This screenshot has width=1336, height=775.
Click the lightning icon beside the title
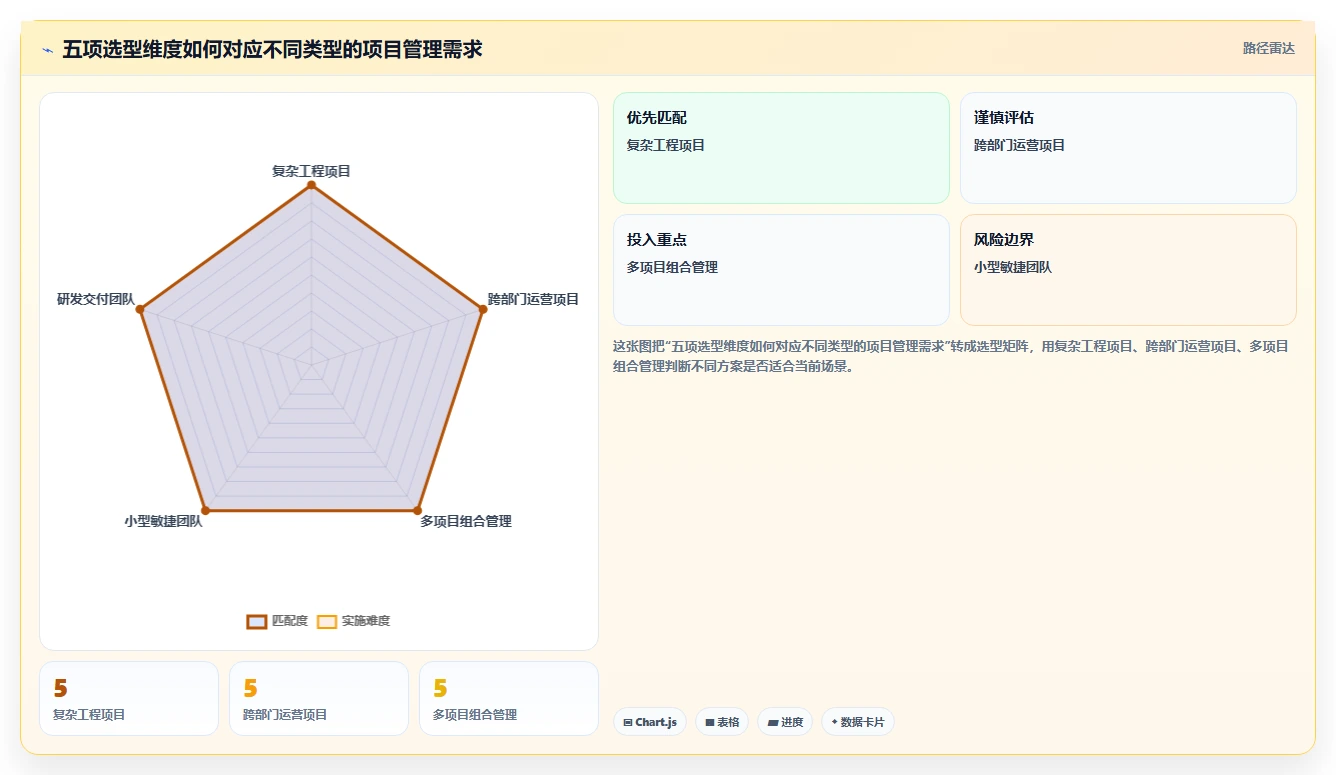click(x=48, y=50)
